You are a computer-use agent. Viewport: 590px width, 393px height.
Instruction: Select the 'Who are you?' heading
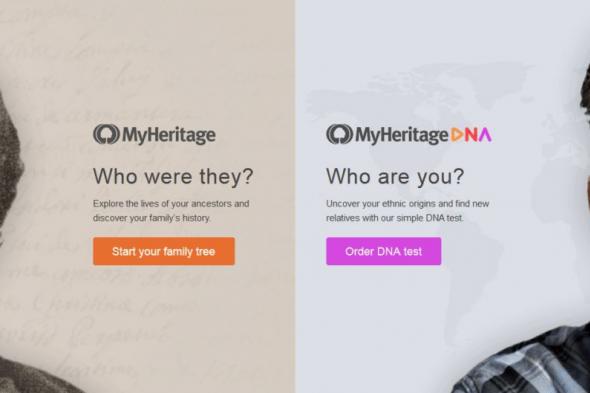pos(395,176)
